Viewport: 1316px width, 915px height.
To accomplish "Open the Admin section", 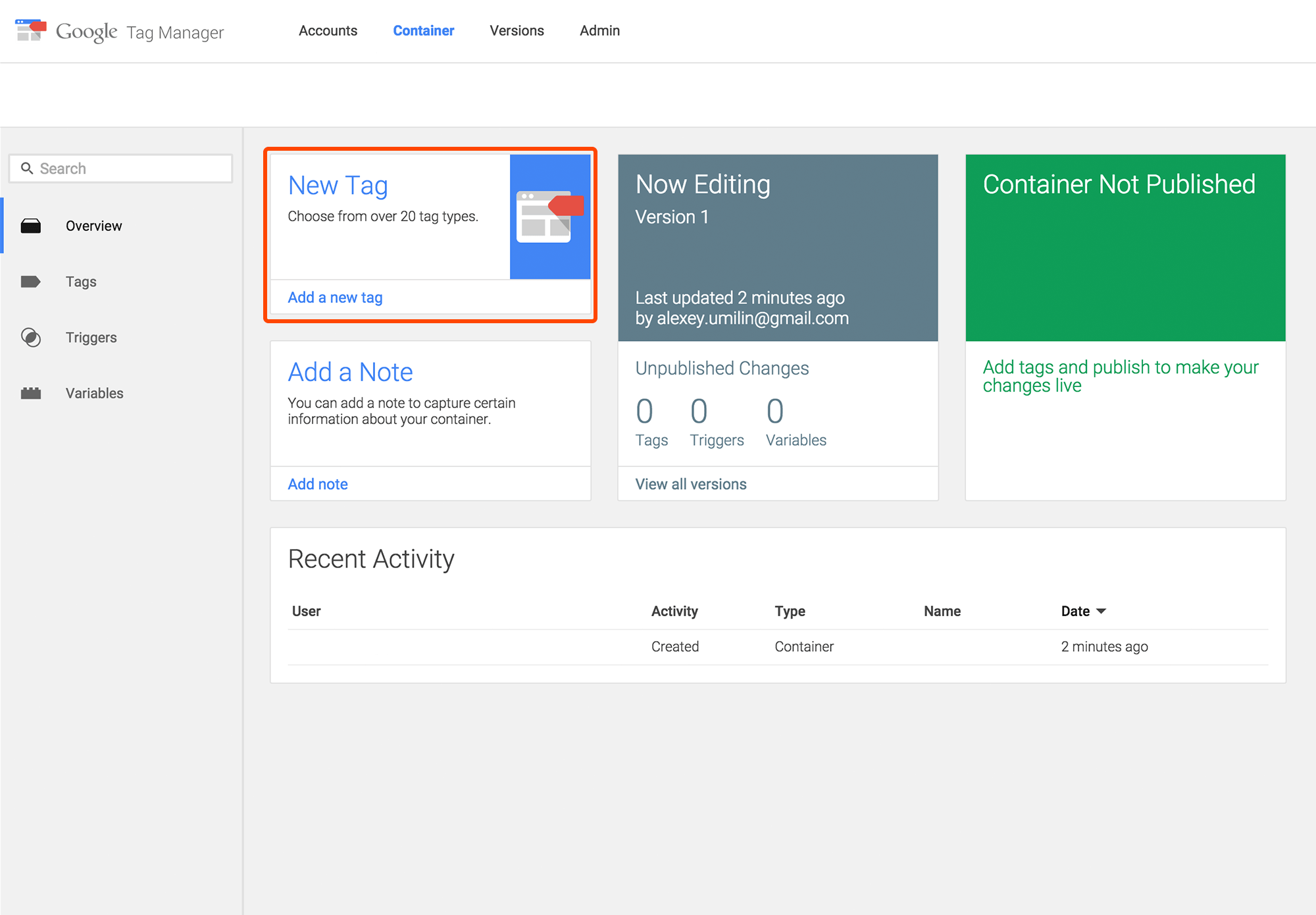I will click(x=599, y=31).
